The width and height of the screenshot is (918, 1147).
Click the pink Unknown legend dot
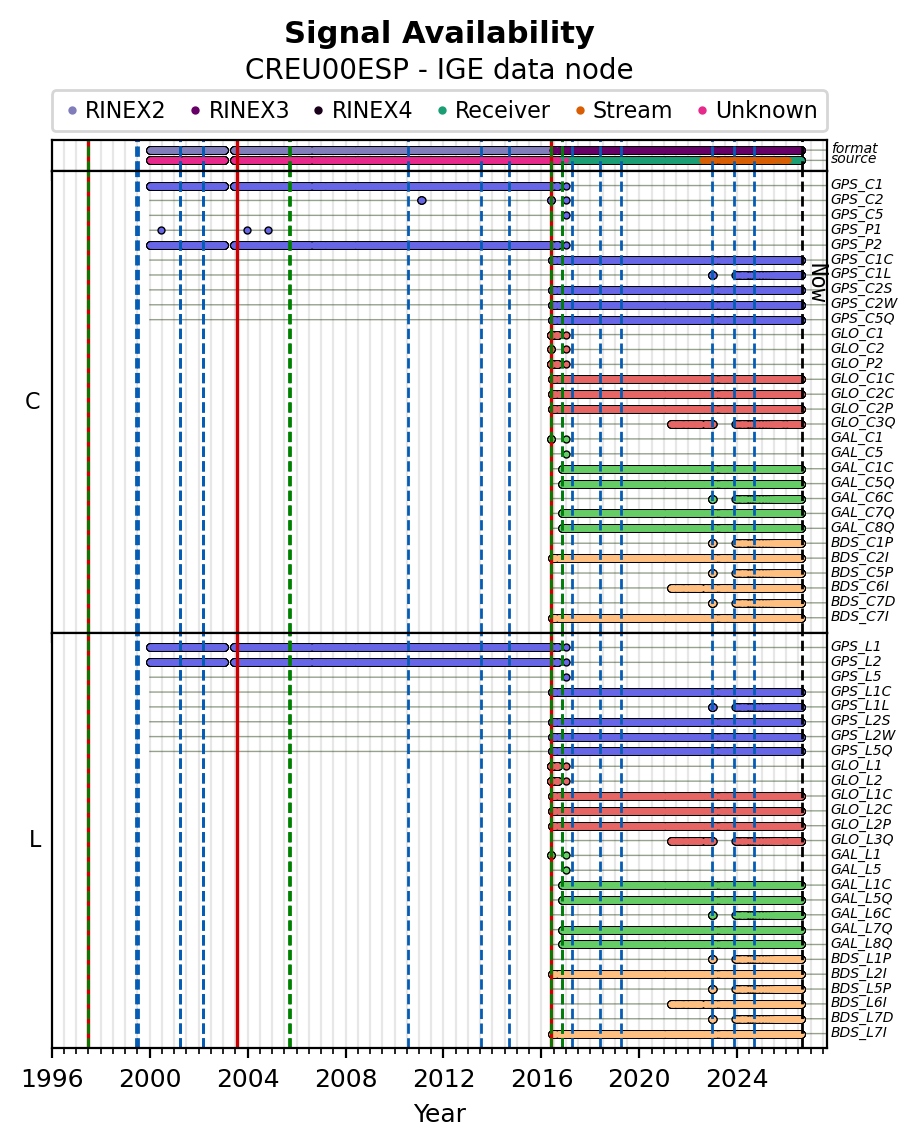tap(703, 111)
